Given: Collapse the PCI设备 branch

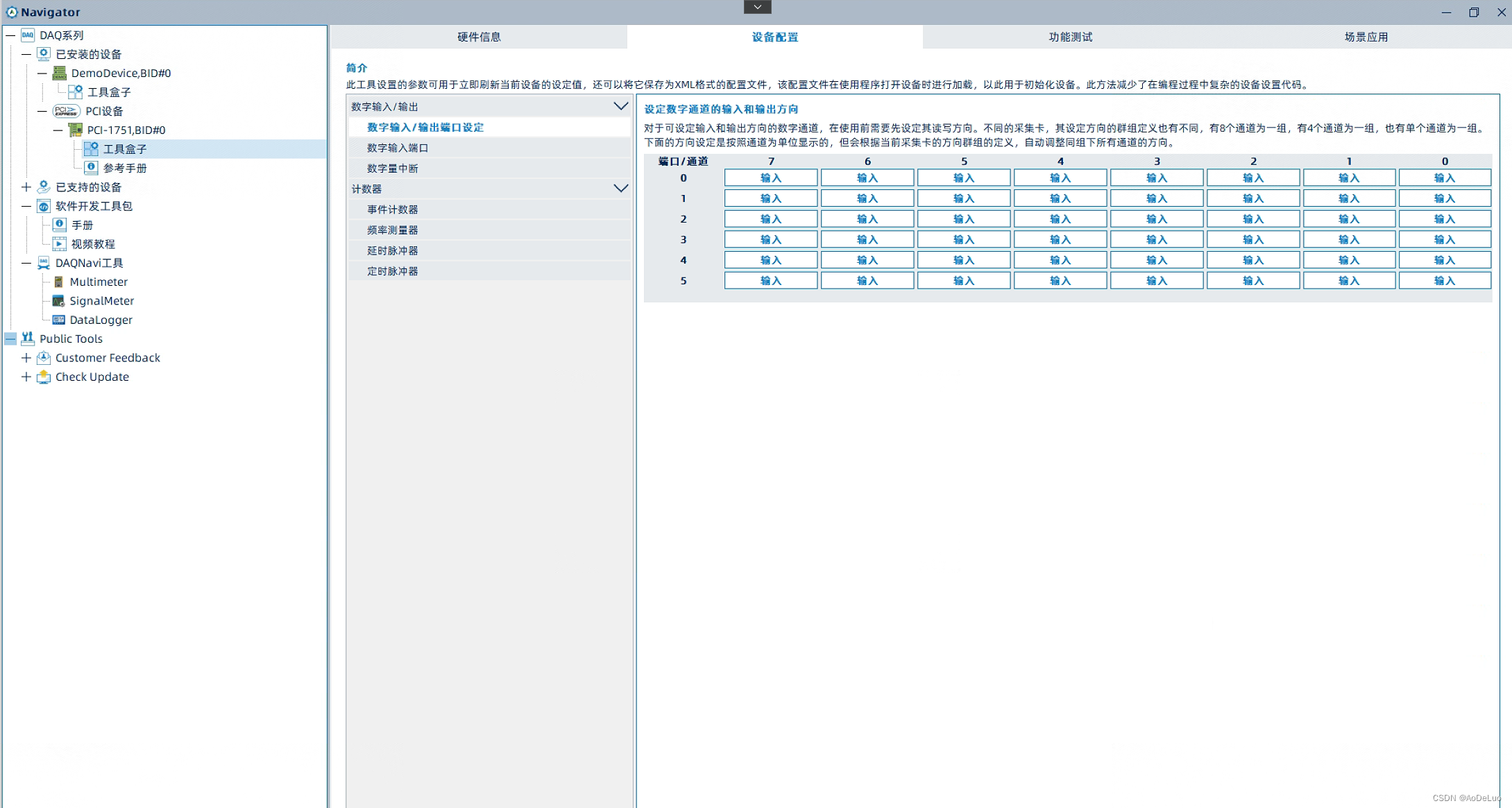Looking at the screenshot, I should pos(42,111).
